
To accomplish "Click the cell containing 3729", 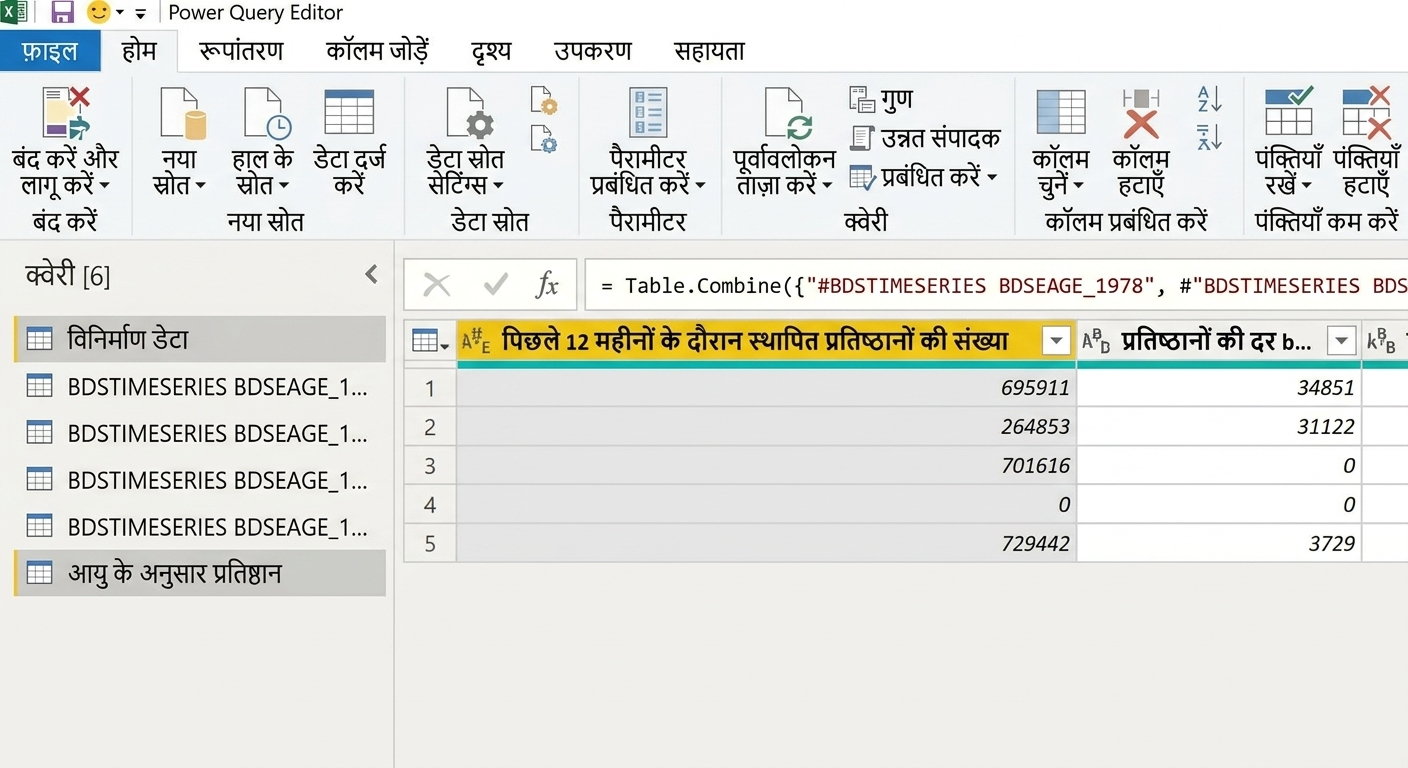I will click(1219, 543).
